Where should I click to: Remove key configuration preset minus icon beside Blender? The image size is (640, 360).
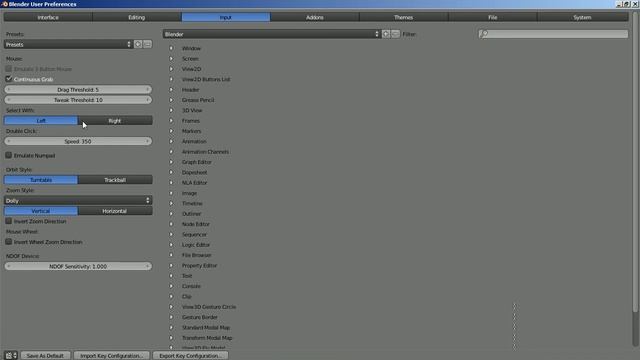[395, 34]
